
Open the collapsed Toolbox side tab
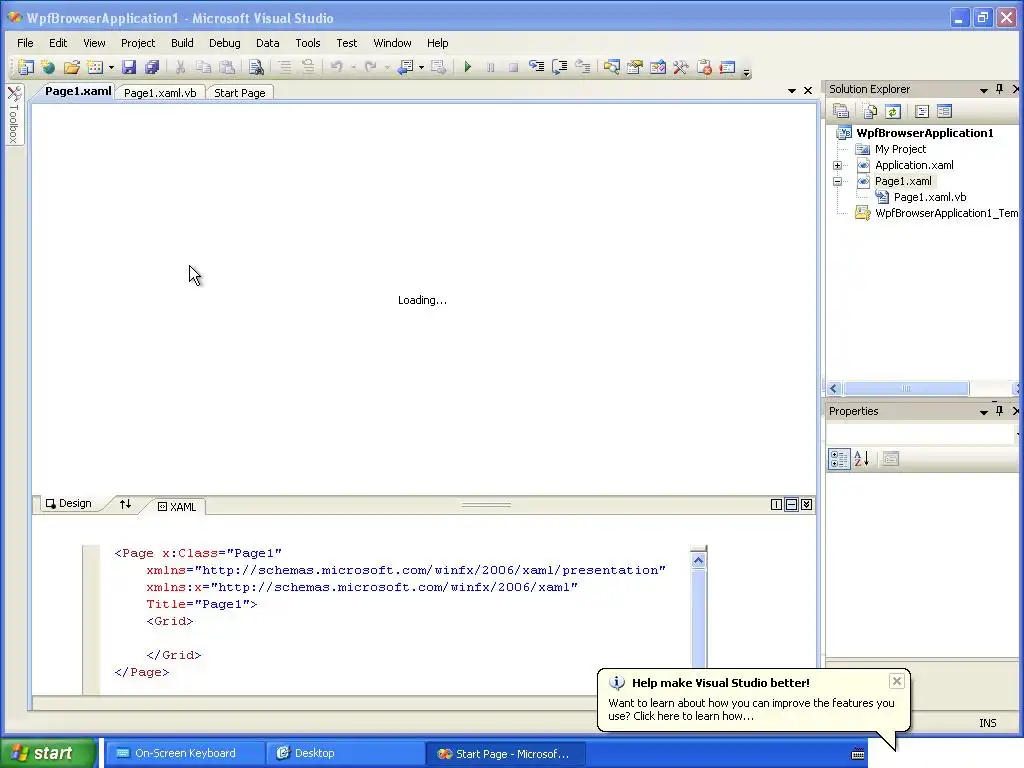coord(14,116)
